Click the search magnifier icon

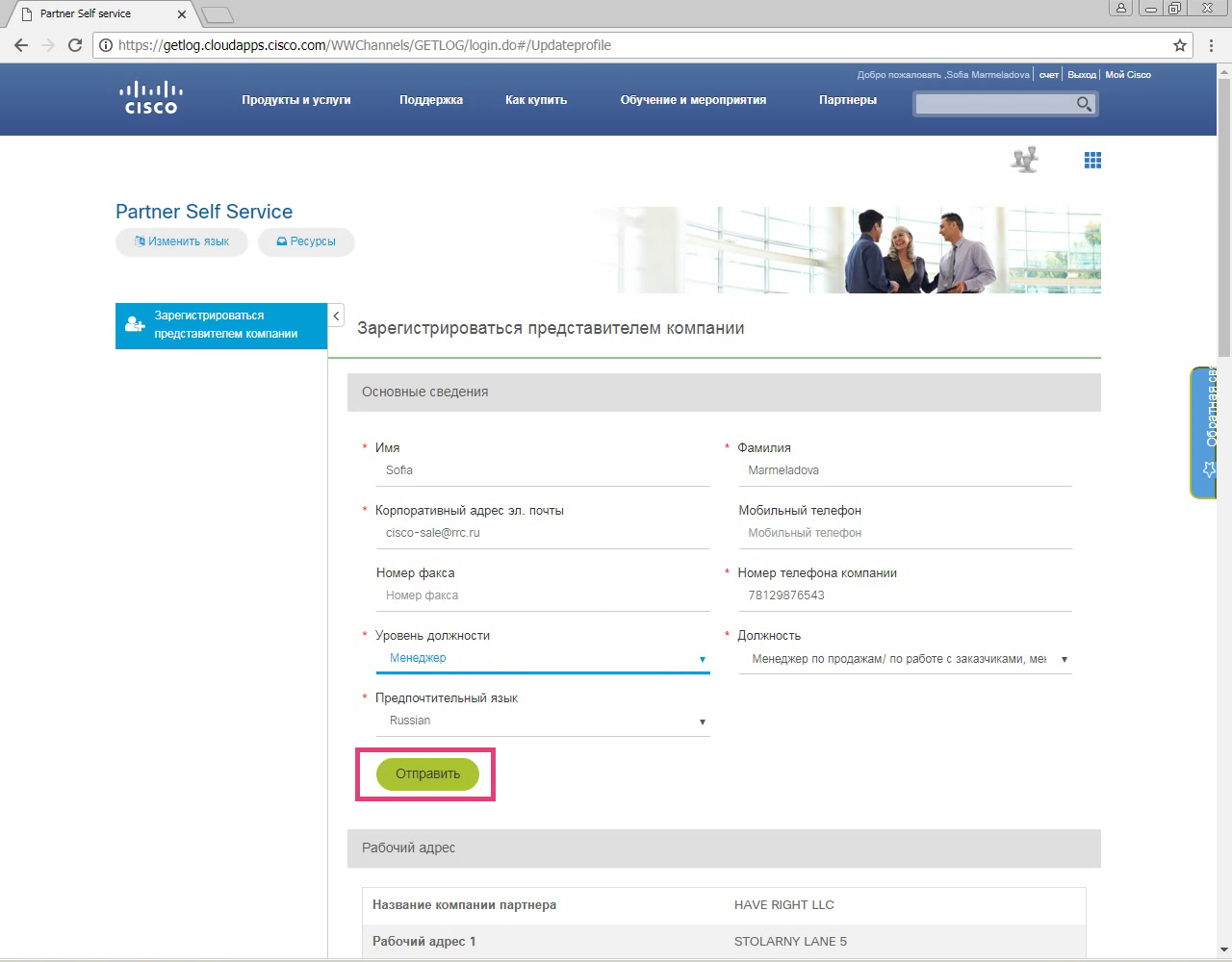(x=1084, y=104)
